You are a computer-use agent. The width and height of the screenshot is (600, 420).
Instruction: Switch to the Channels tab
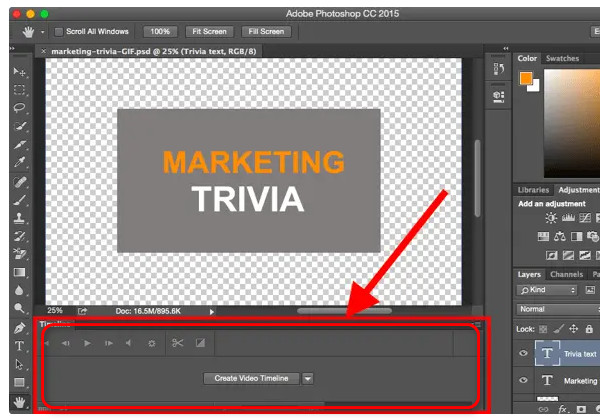[567, 274]
